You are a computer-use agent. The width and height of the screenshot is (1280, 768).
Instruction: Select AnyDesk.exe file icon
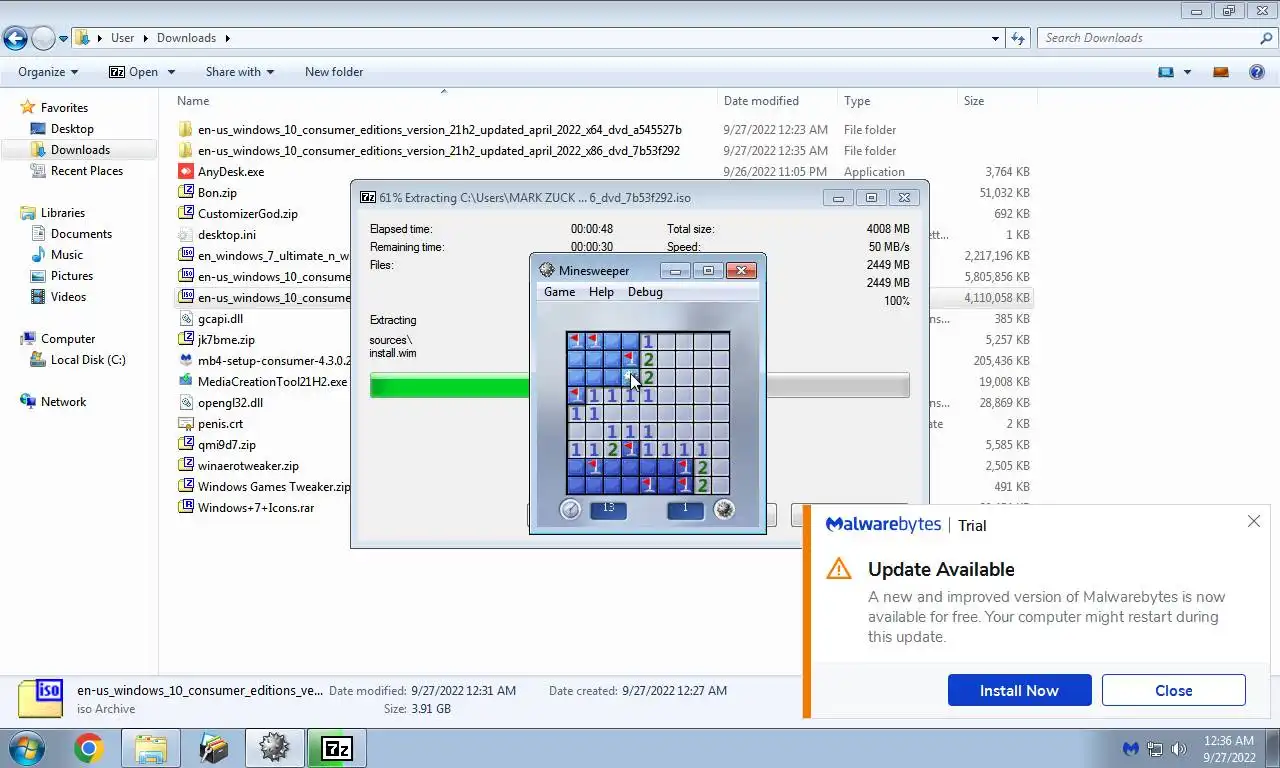[185, 172]
